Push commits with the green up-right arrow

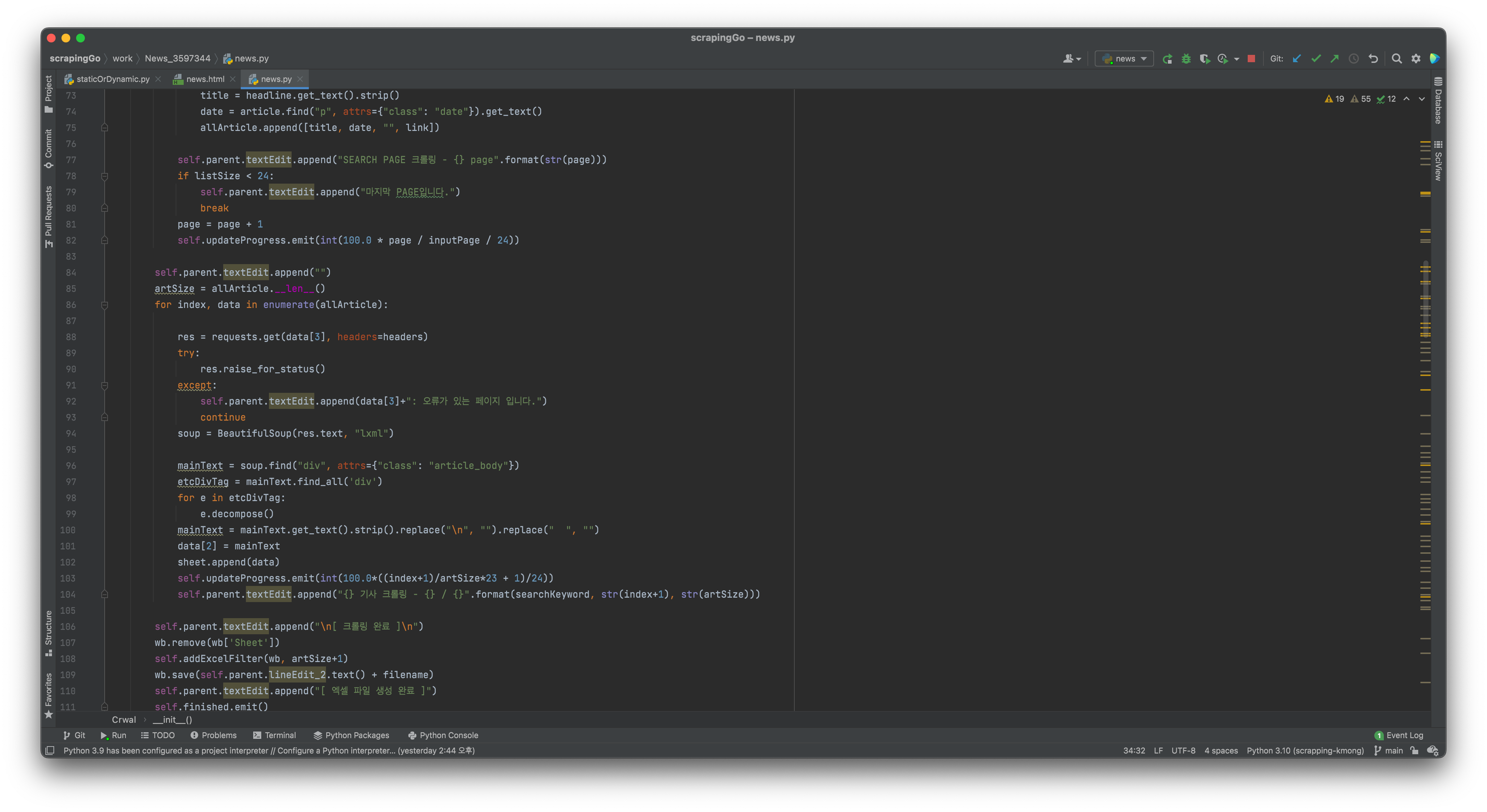1335,58
